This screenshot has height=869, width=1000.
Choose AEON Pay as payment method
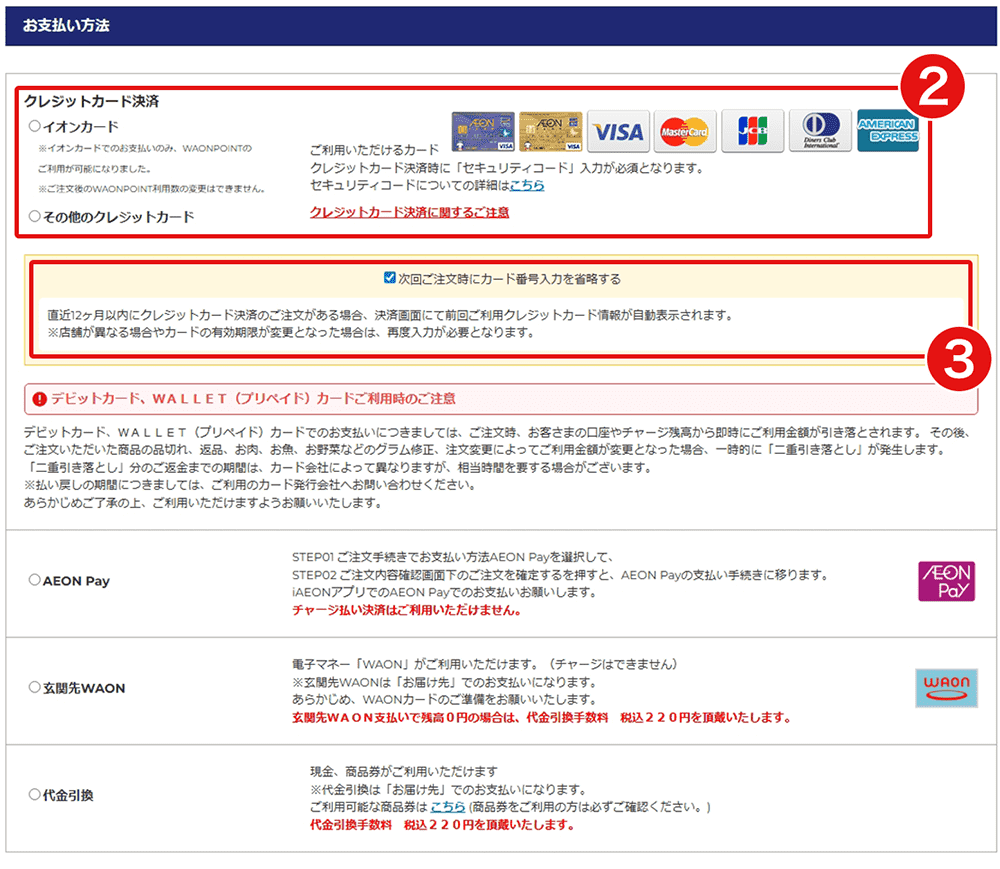(35, 580)
